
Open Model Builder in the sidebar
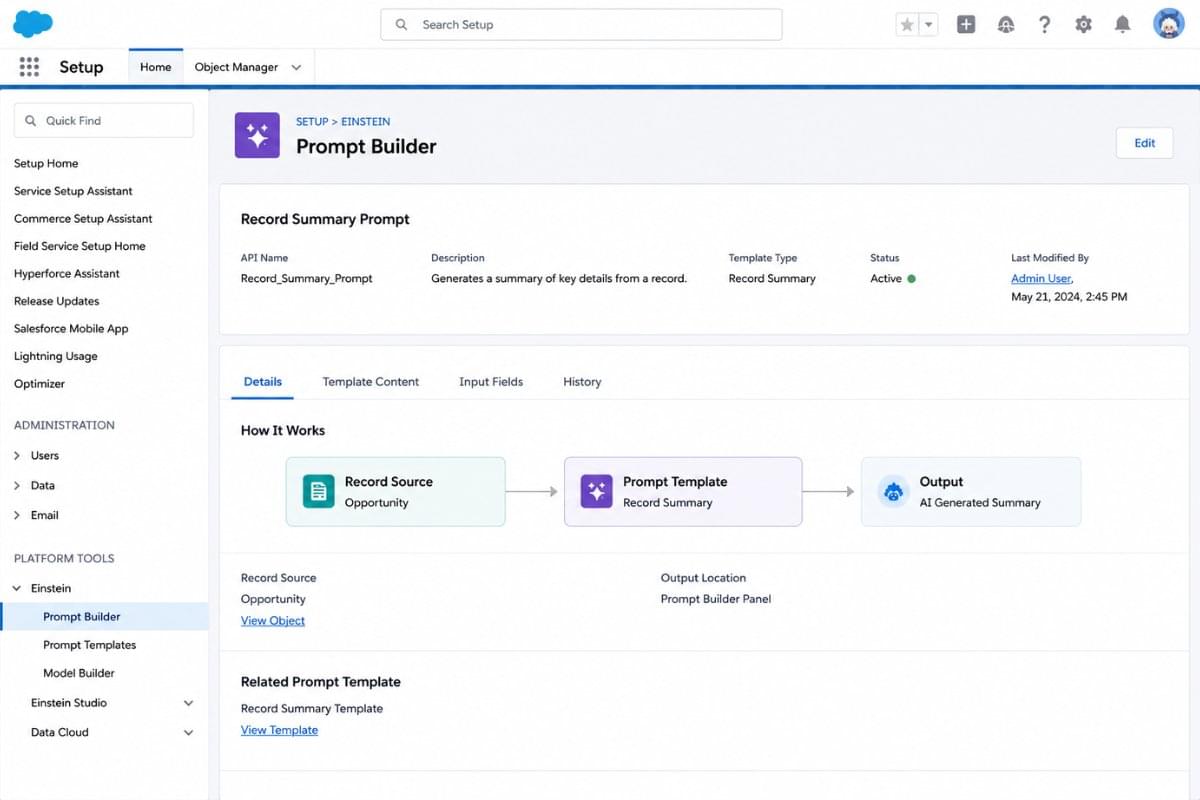79,673
